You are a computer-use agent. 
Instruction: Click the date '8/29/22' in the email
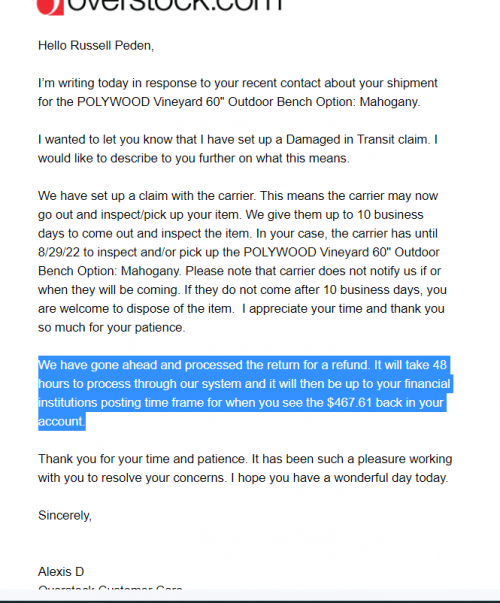tap(59, 252)
